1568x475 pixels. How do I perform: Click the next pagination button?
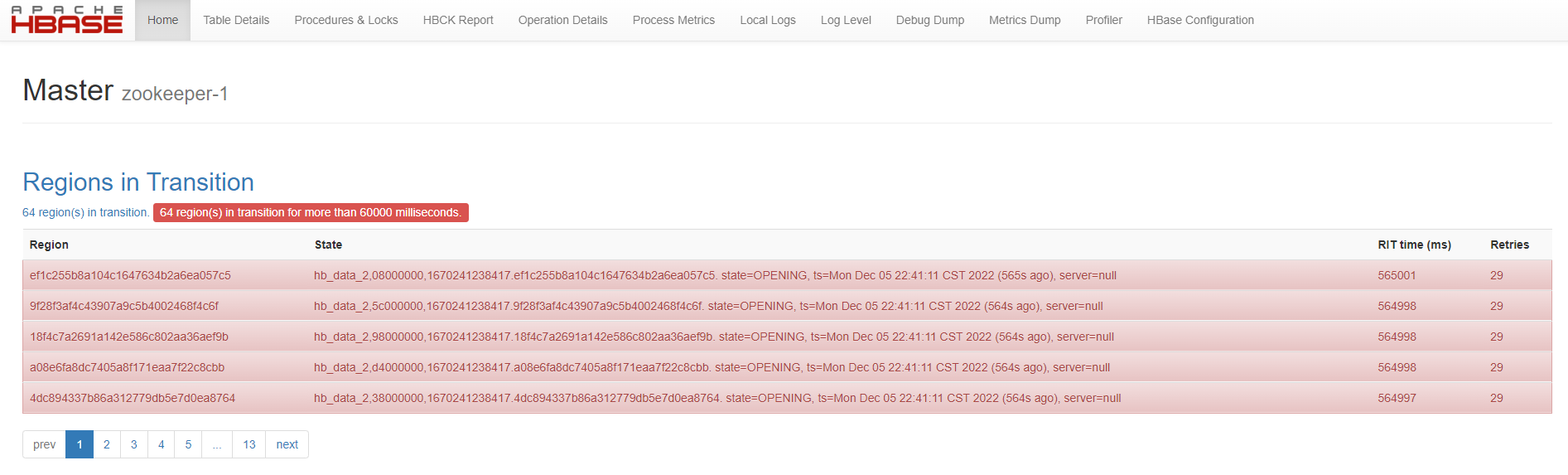(x=287, y=444)
